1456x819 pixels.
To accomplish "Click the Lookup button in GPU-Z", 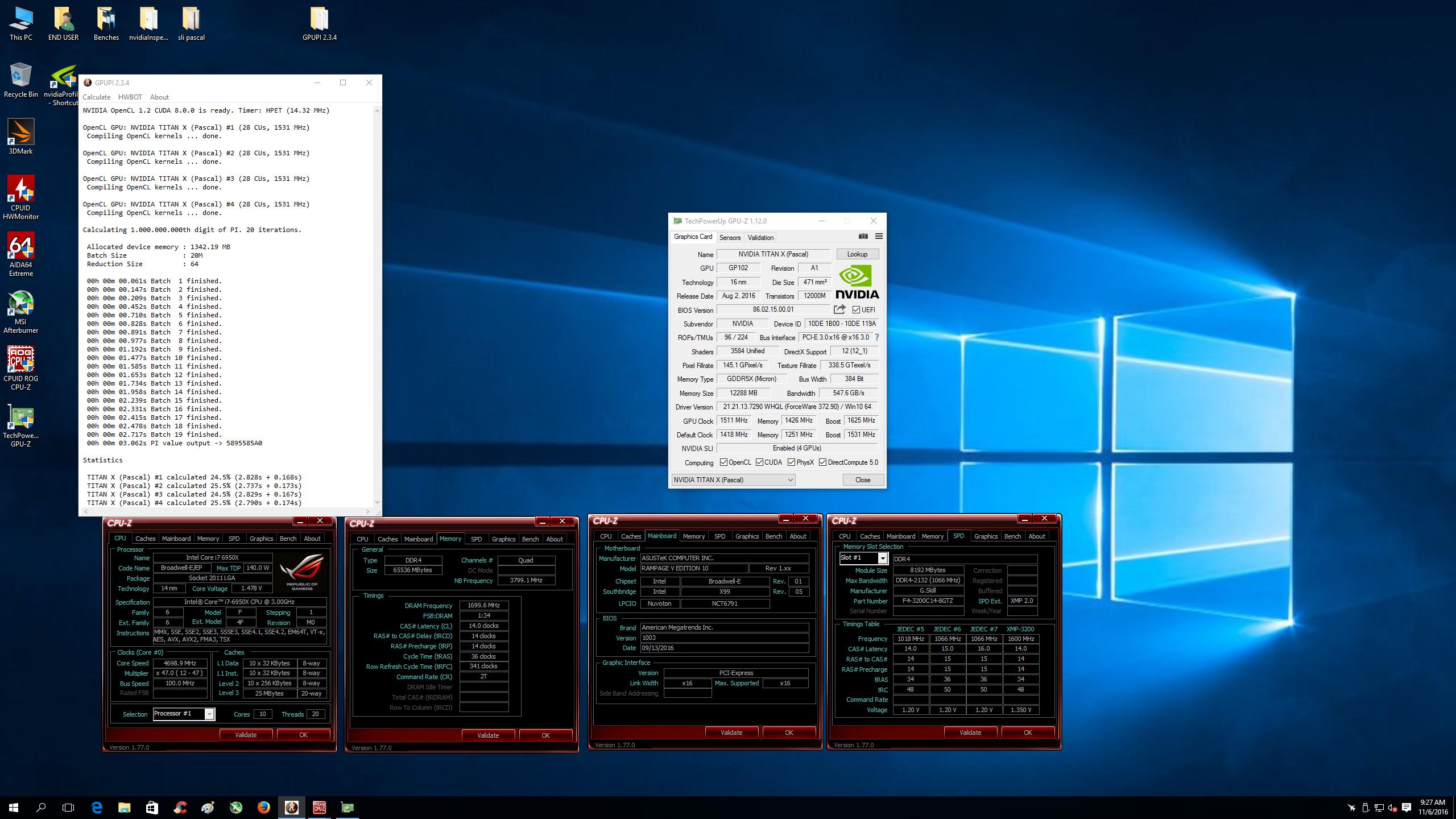I will 857,254.
